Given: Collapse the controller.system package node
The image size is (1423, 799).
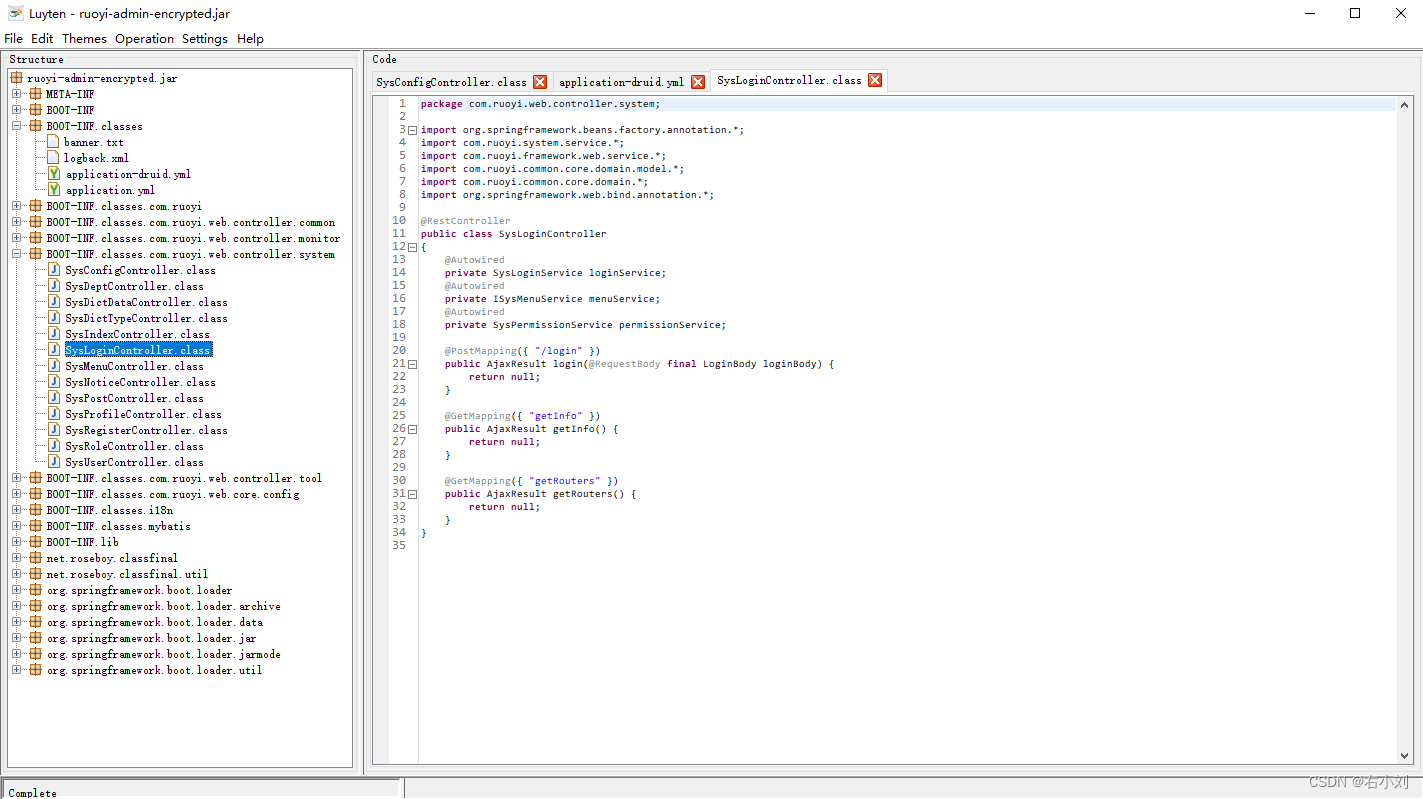Looking at the screenshot, I should [x=17, y=254].
